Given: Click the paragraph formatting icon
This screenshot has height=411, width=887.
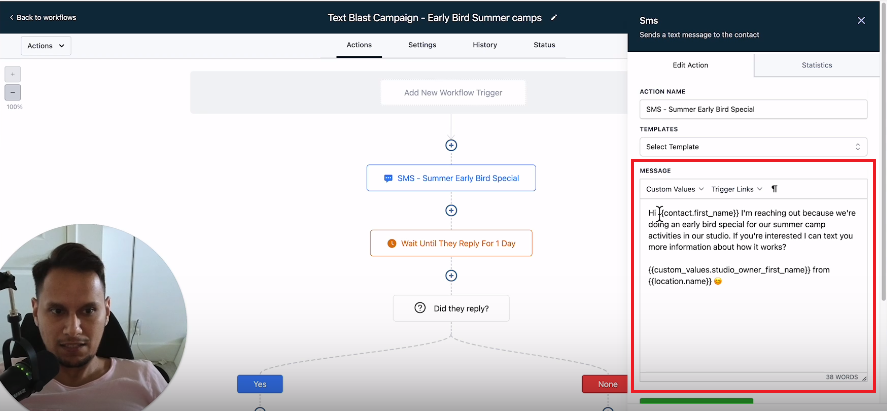Looking at the screenshot, I should tap(774, 189).
